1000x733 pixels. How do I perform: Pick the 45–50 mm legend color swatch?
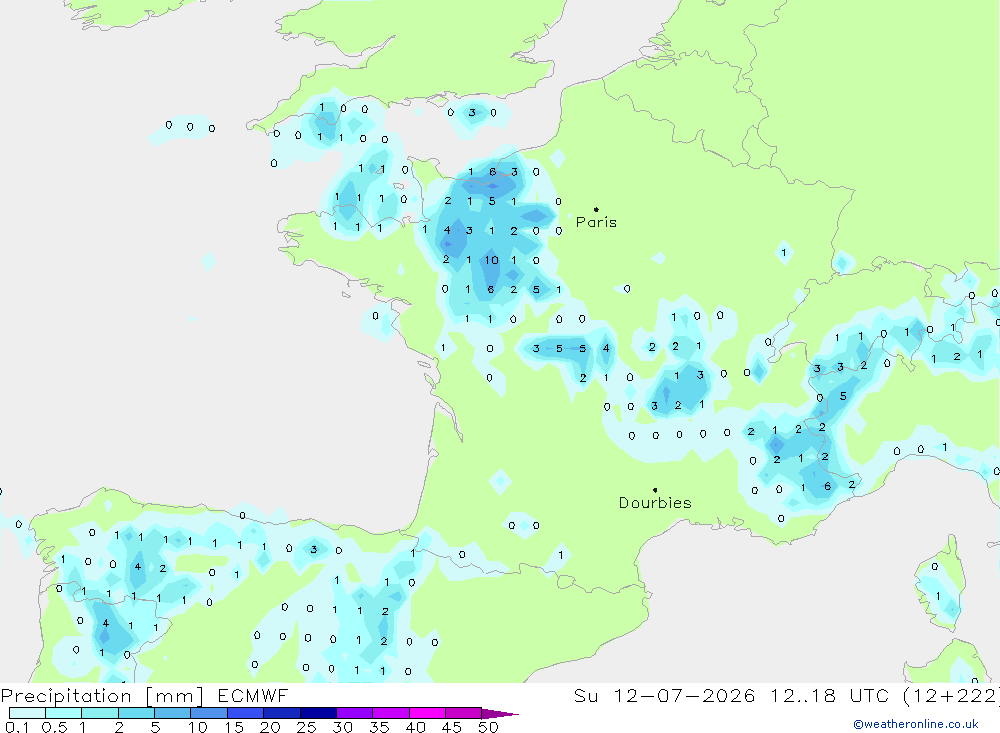click(x=464, y=713)
